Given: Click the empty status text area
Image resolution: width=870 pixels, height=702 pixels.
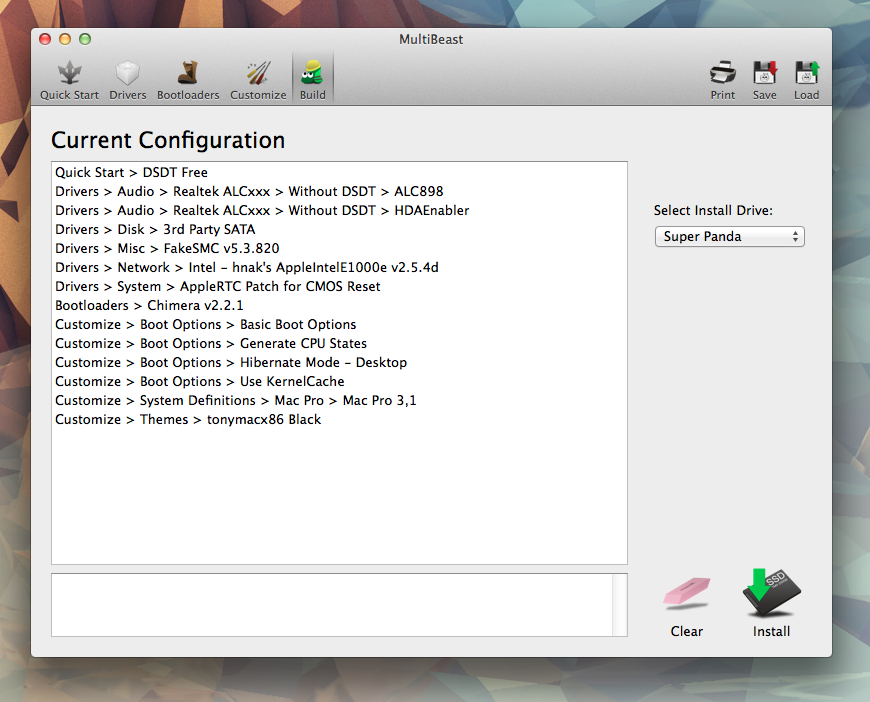Looking at the screenshot, I should [x=339, y=604].
